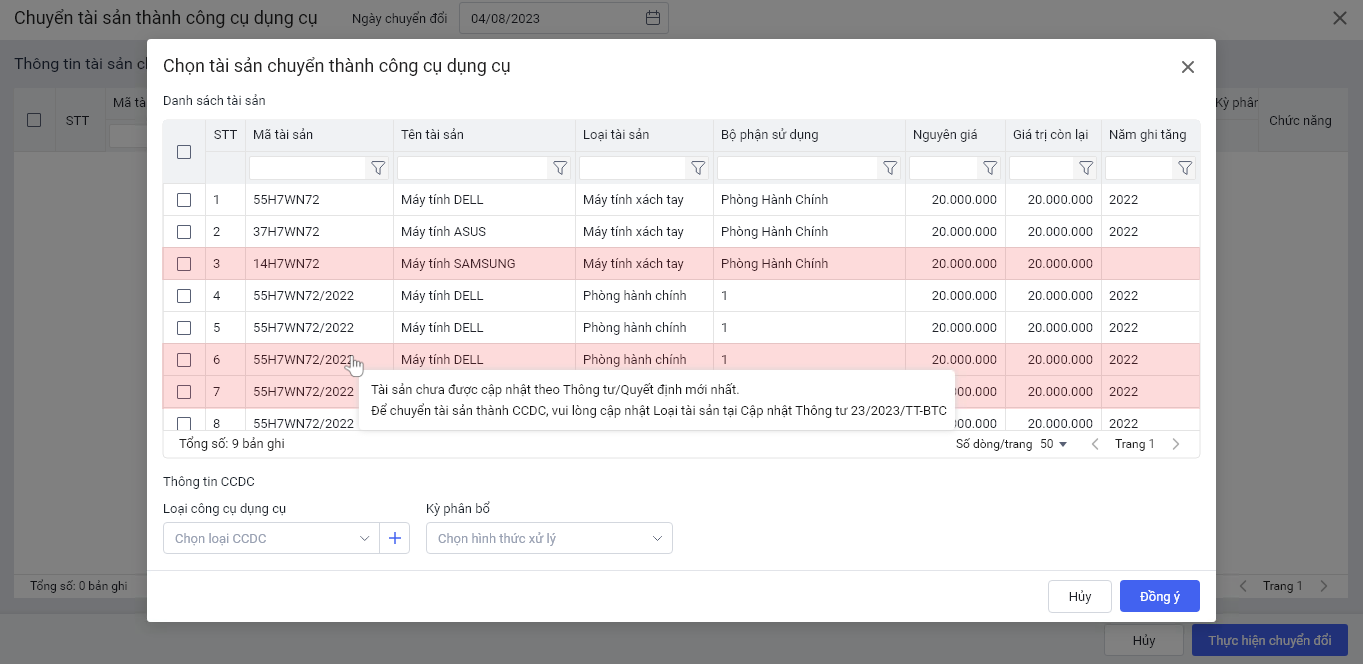Sort by Nguyên giá column header
The width and height of the screenshot is (1363, 664).
point(945,135)
